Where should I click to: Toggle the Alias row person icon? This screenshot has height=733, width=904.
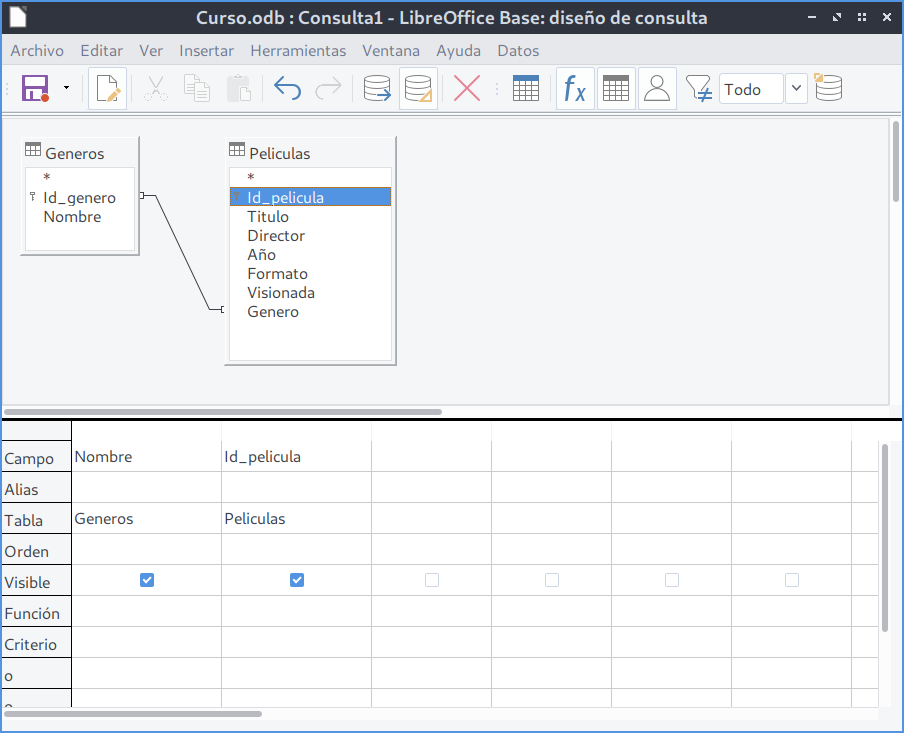coord(657,89)
